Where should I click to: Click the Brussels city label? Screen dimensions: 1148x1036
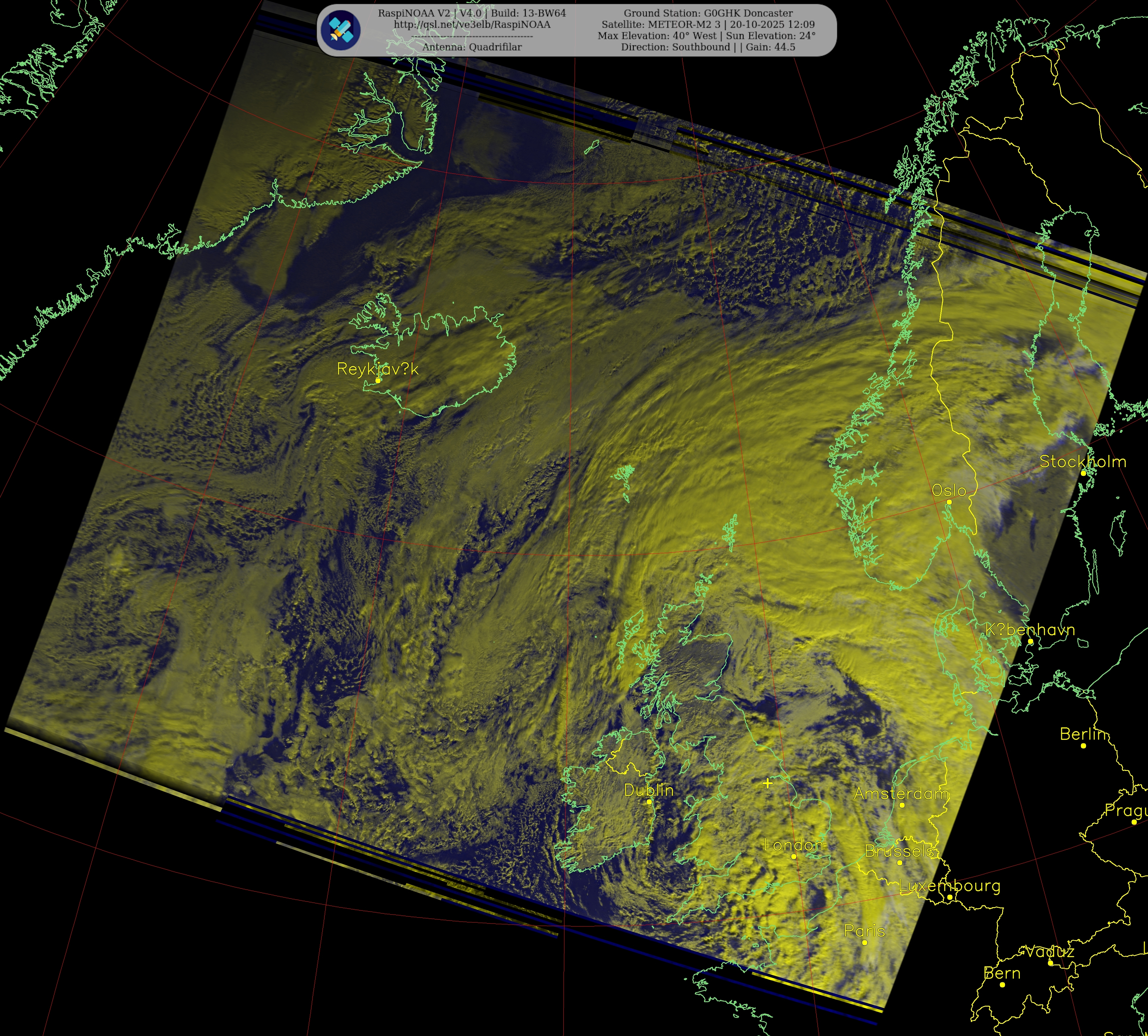899,851
